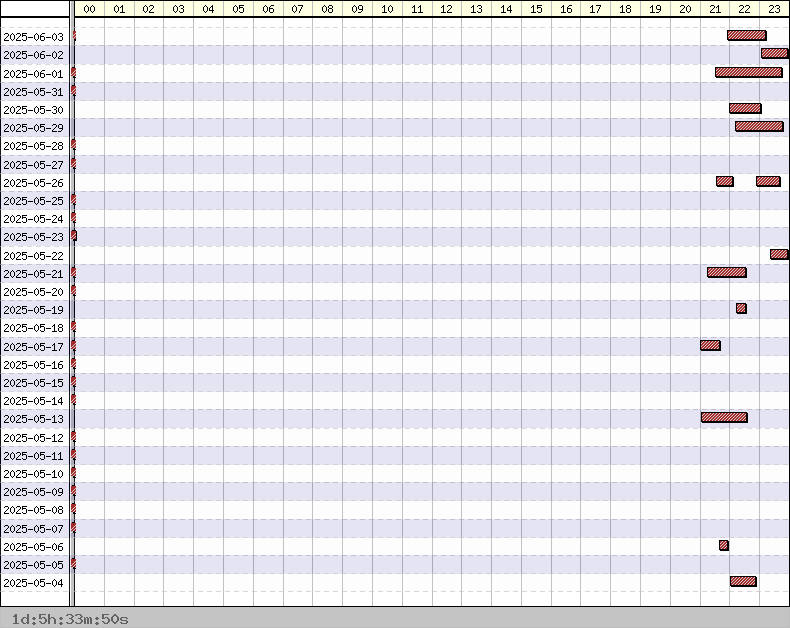Image resolution: width=790 pixels, height=628 pixels.
Task: Select the 2025-05-26 bar near hour 23
Action: 768,181
